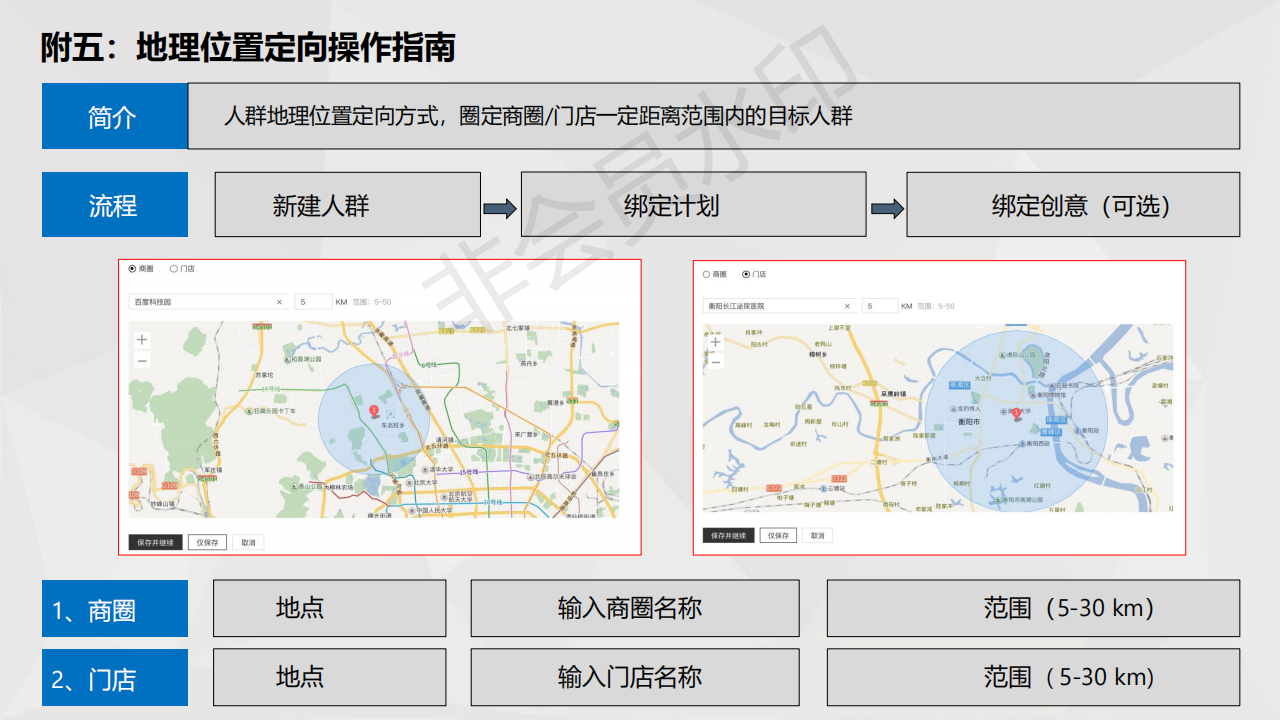Image resolution: width=1280 pixels, height=720 pixels.
Task: Click the 绑定创意（可选） step box
Action: click(1073, 204)
